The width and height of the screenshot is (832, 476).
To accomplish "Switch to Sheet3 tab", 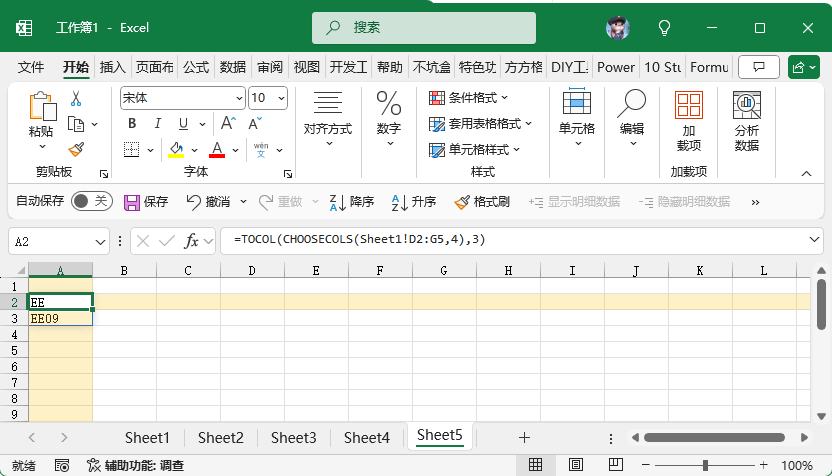I will [x=293, y=438].
